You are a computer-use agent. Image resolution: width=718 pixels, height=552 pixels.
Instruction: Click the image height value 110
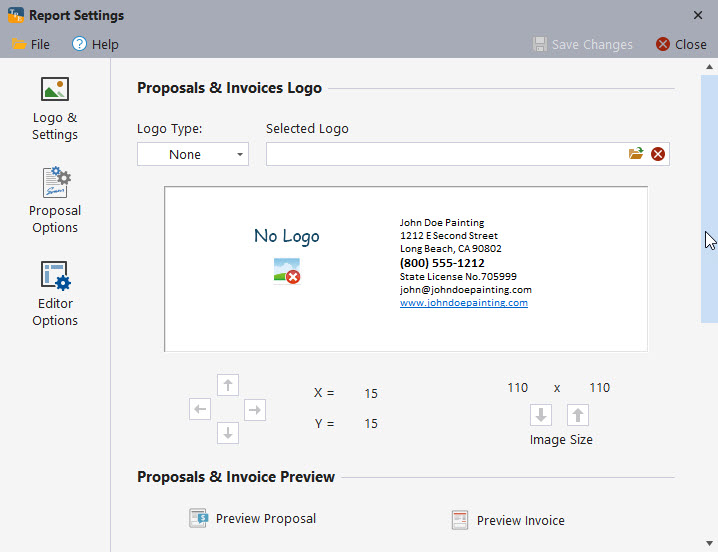pyautogui.click(x=599, y=388)
